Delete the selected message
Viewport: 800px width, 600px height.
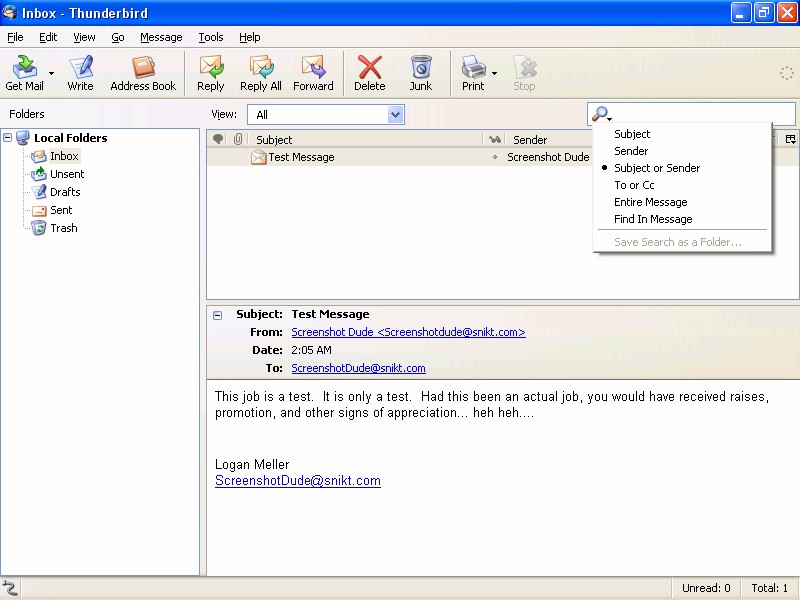[370, 73]
